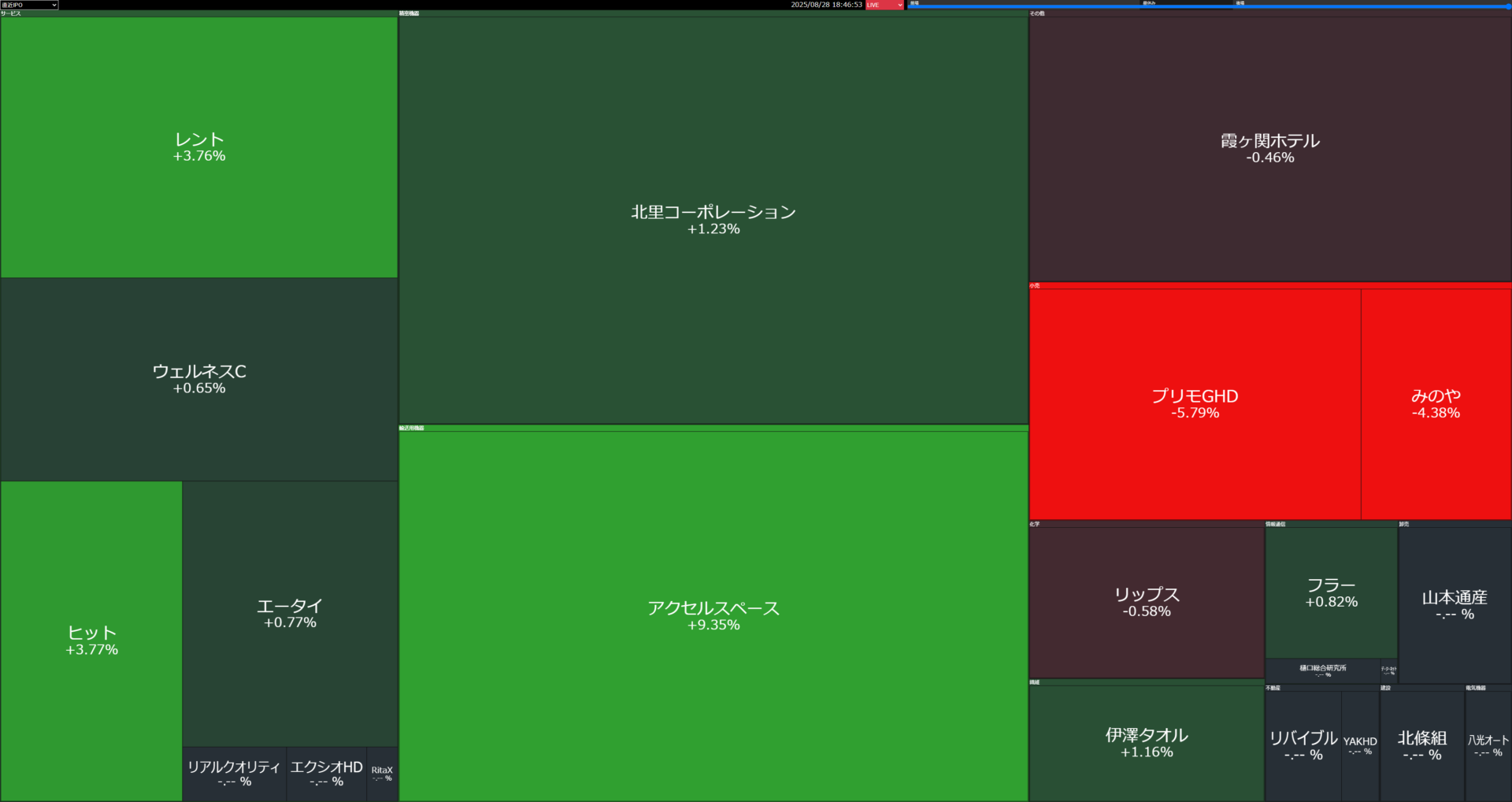This screenshot has width=1512, height=802.
Task: Select the アクセルスペース +9.35% tile
Action: pos(713,616)
